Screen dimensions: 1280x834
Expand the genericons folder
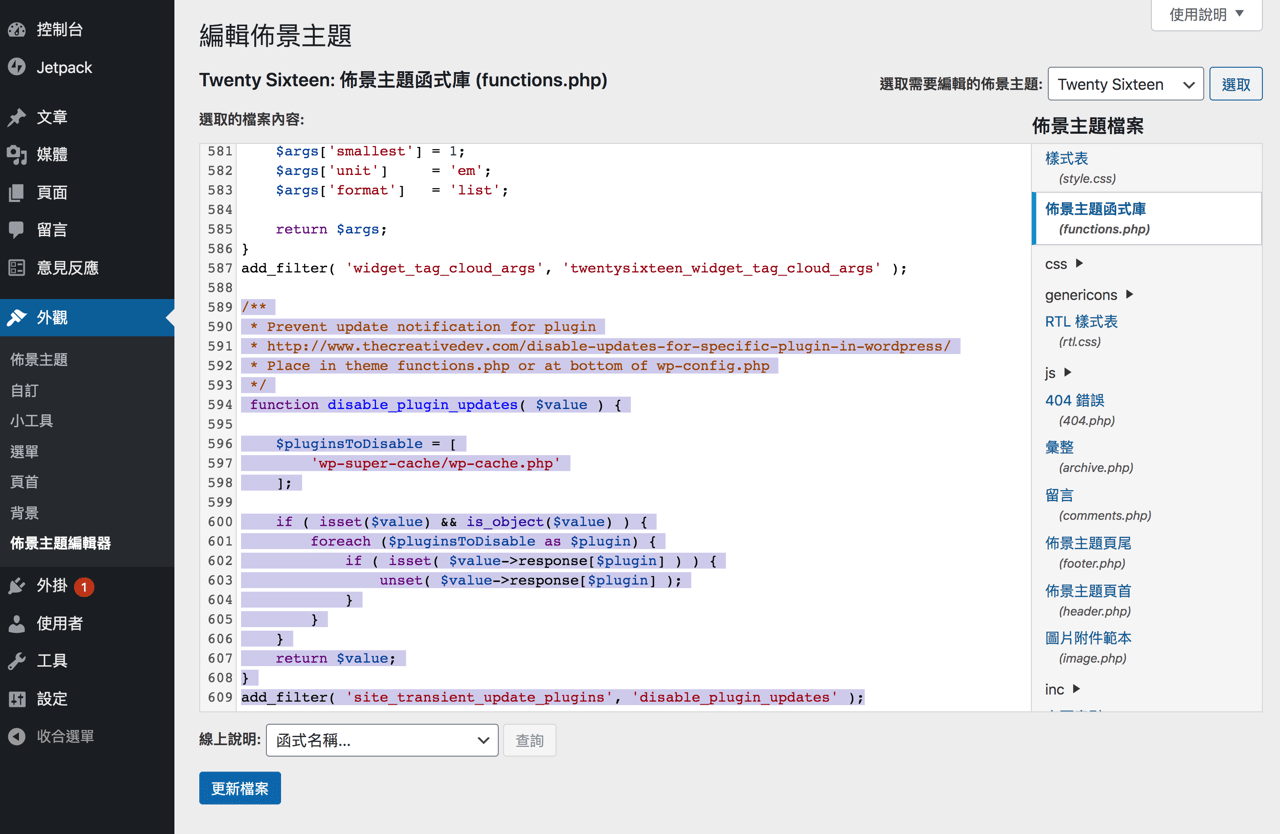[1089, 295]
